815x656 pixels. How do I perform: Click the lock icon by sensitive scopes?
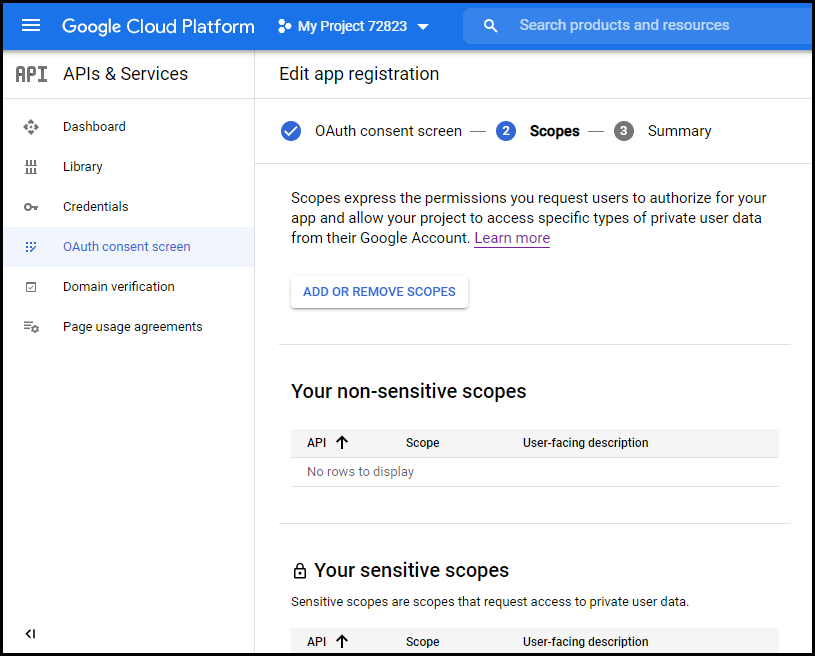click(299, 571)
